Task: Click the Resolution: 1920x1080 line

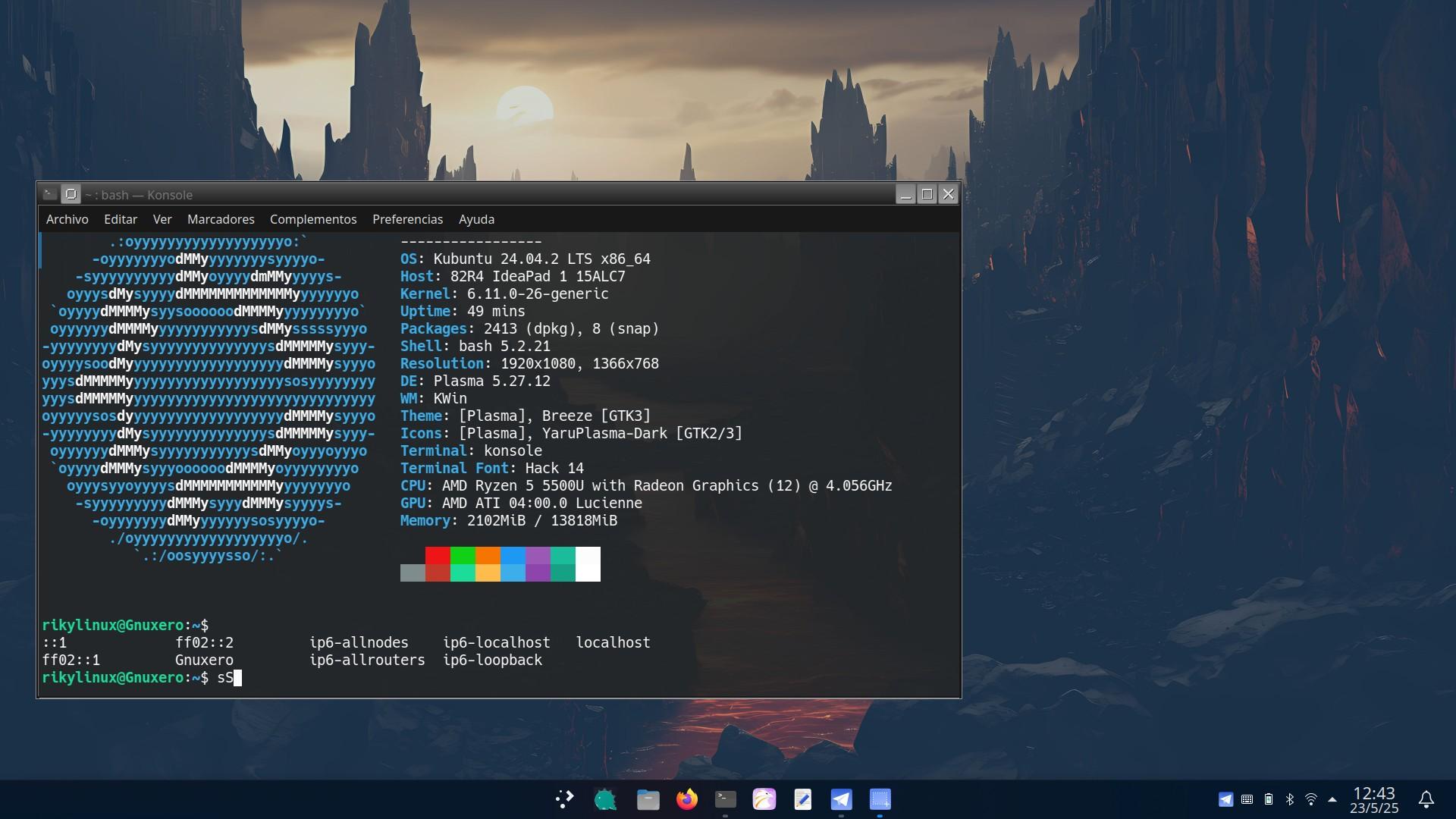Action: (529, 364)
